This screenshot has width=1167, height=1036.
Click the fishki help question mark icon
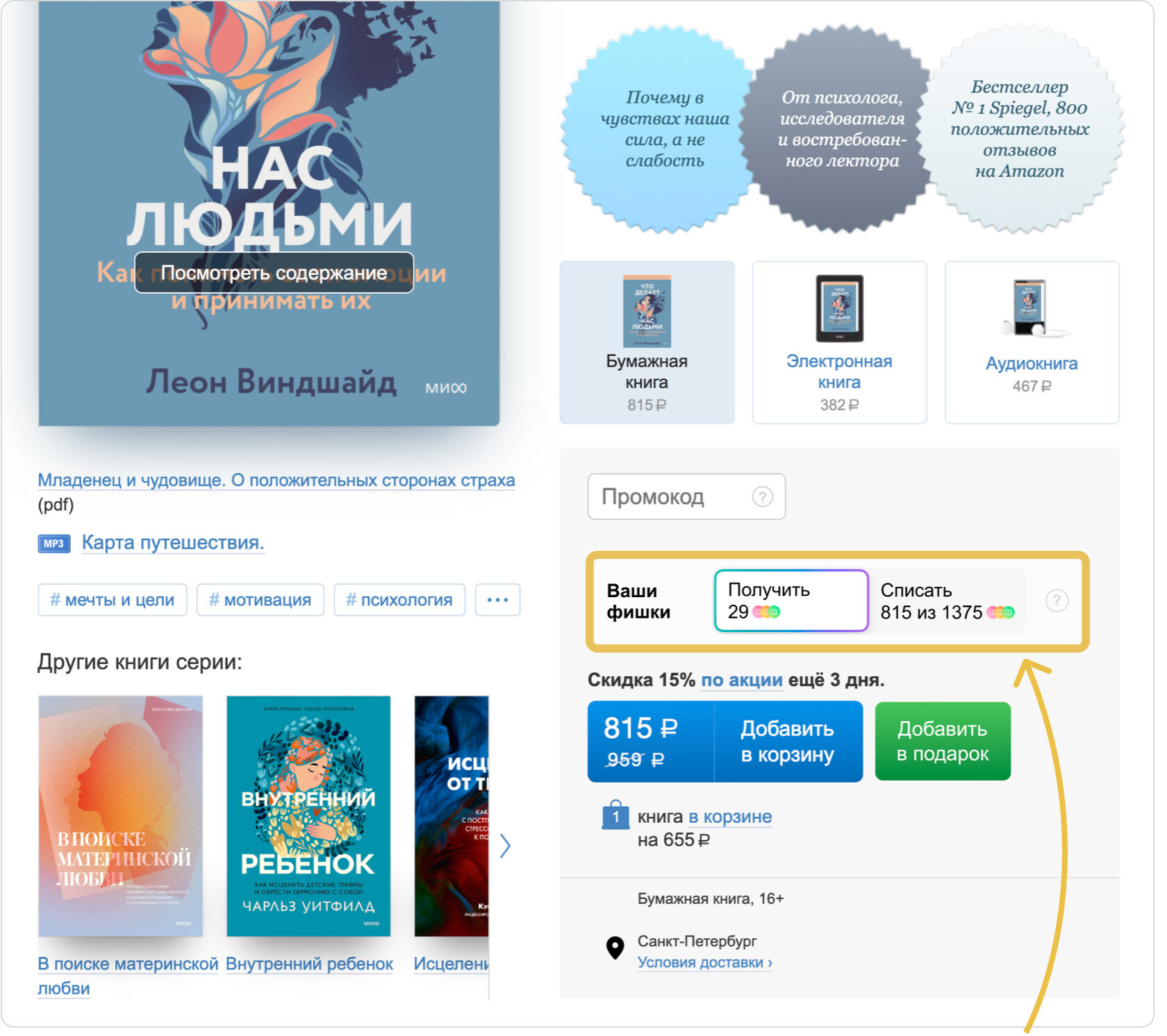point(1057,601)
